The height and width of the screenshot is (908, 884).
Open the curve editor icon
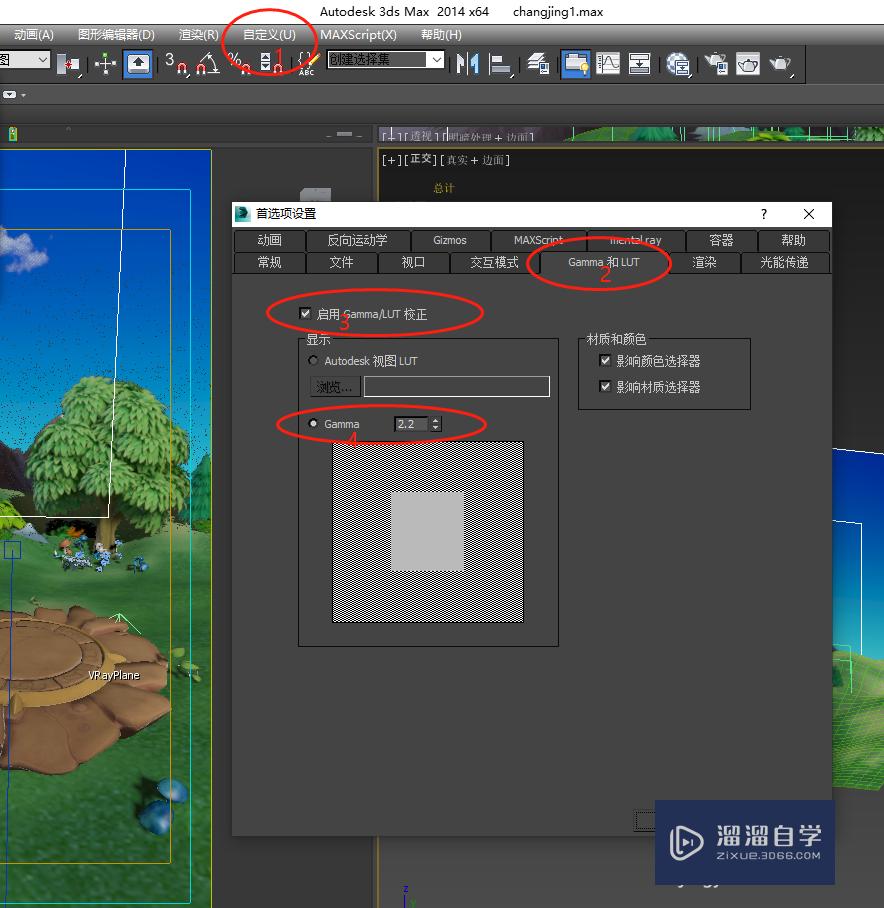[x=608, y=63]
